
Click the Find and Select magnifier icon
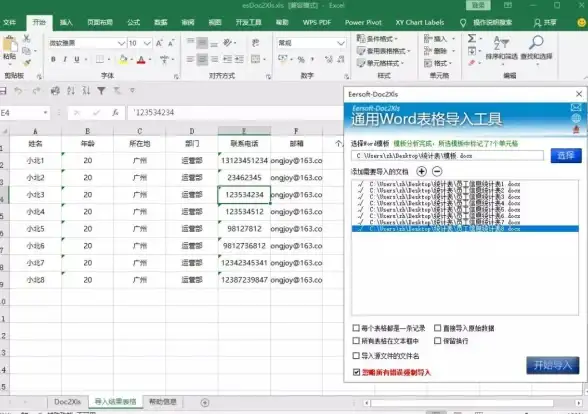tap(536, 42)
